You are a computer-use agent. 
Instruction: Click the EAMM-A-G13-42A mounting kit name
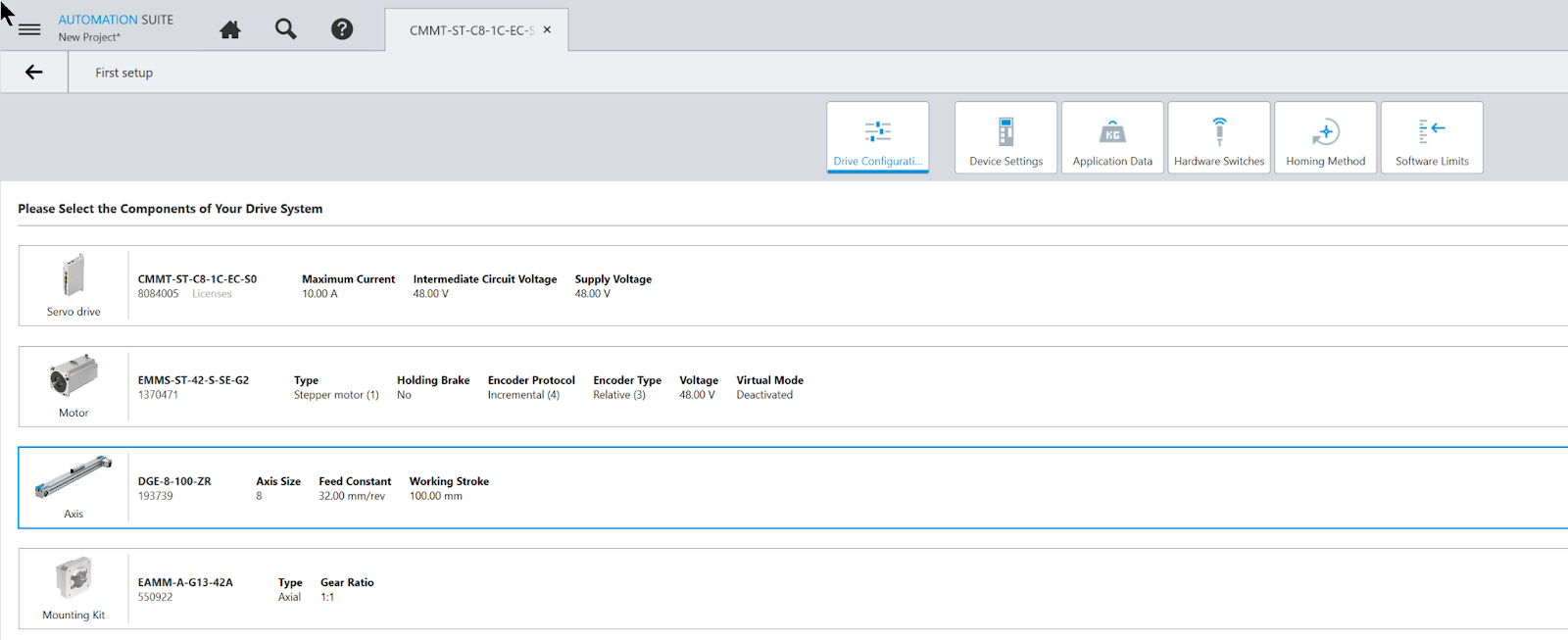[185, 582]
